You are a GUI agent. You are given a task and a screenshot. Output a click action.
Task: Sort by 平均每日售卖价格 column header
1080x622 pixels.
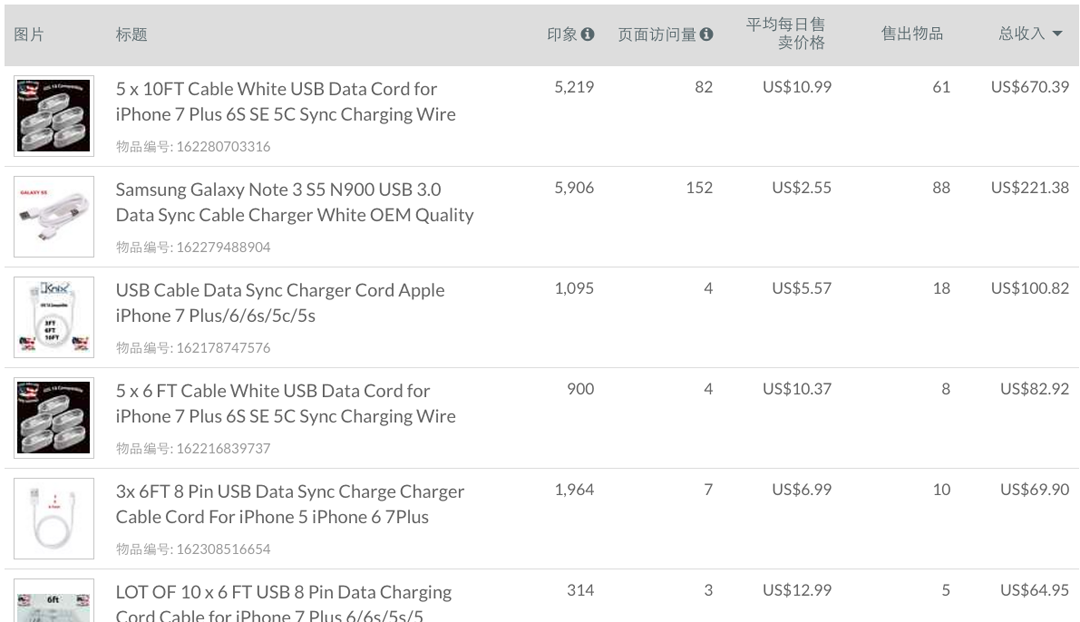click(785, 33)
